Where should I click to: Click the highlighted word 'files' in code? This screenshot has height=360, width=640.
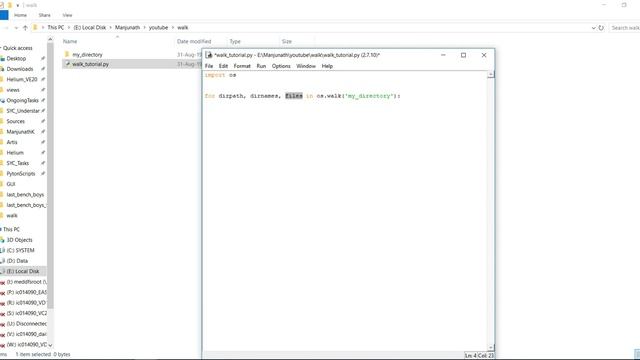[294, 96]
